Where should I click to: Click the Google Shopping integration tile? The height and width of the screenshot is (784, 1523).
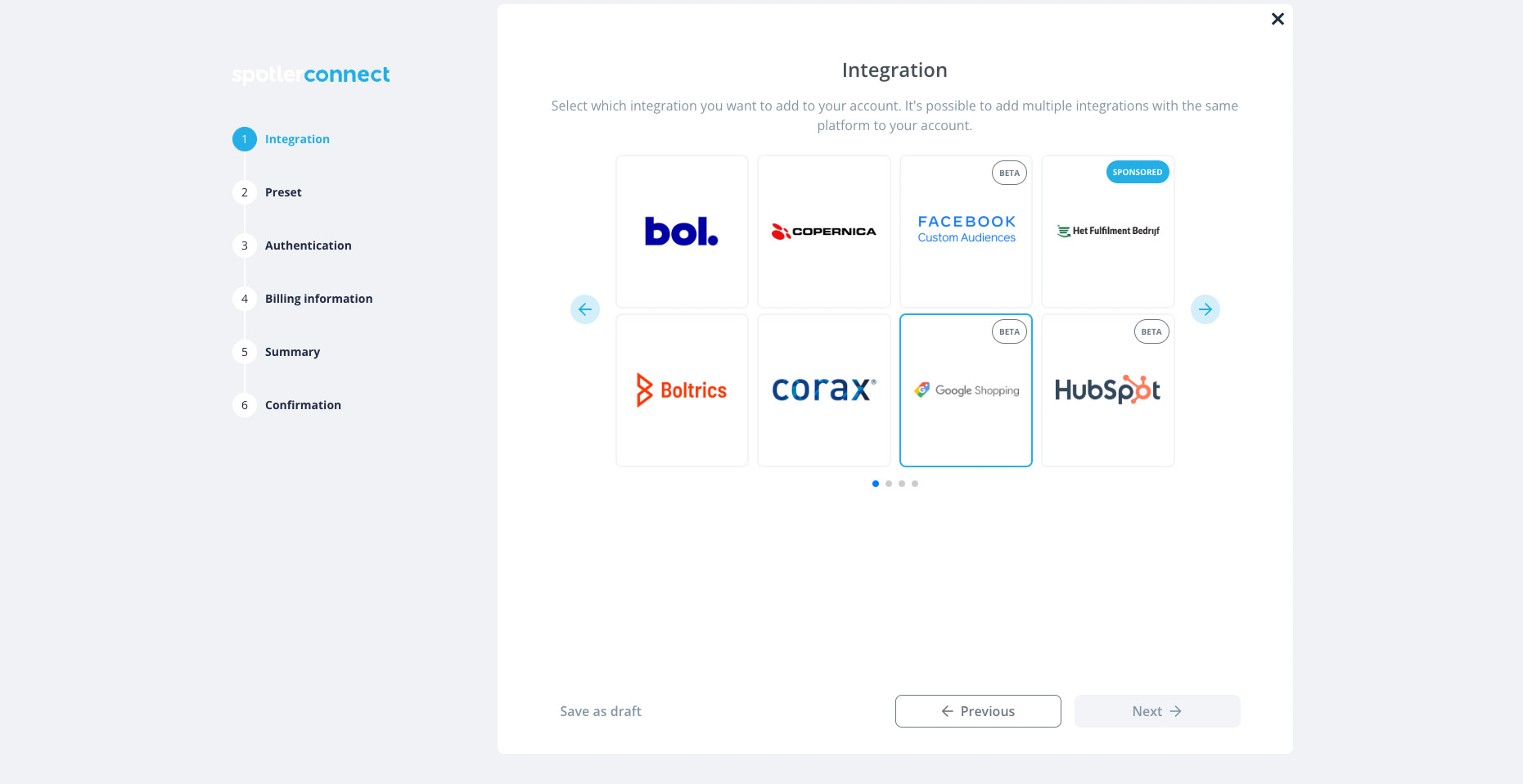966,390
